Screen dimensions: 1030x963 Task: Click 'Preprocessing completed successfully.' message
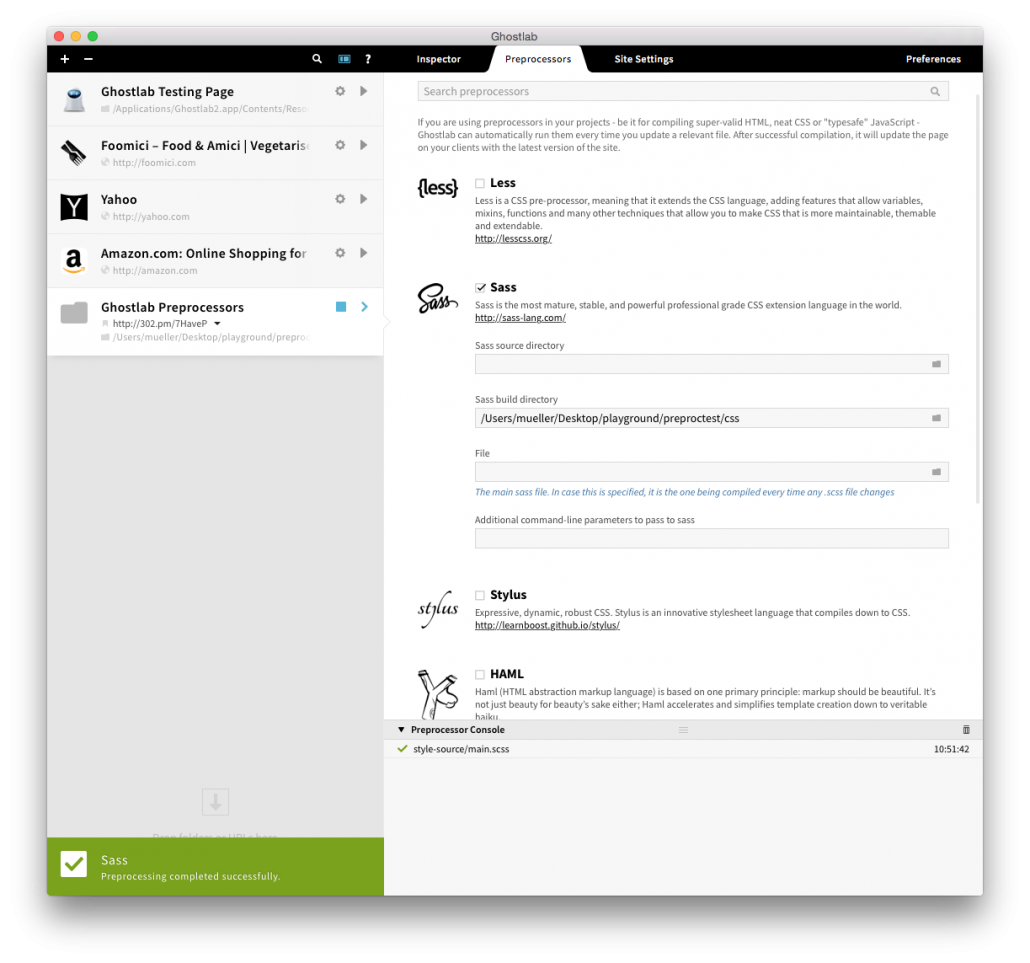click(x=190, y=877)
